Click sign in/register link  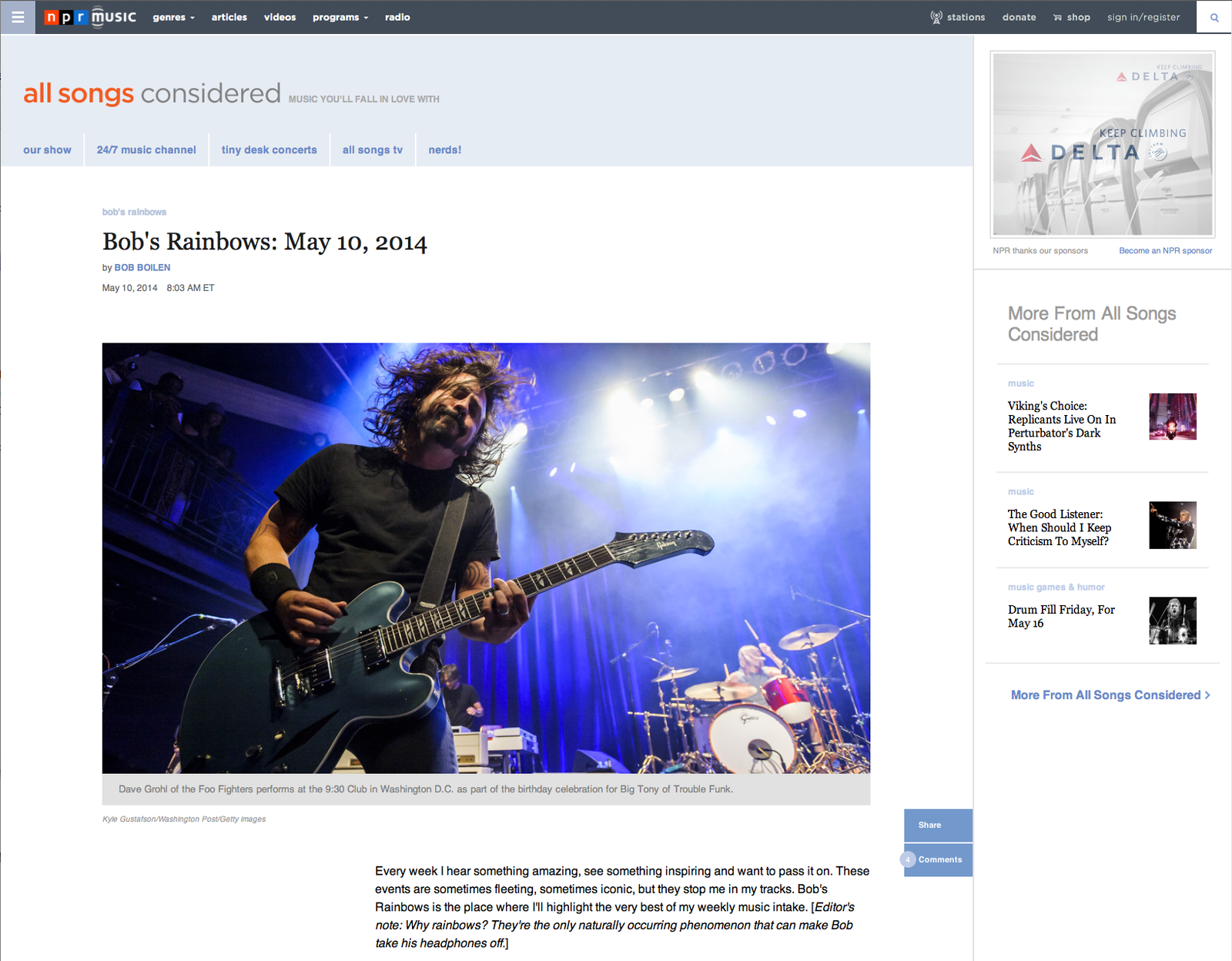pyautogui.click(x=1143, y=17)
